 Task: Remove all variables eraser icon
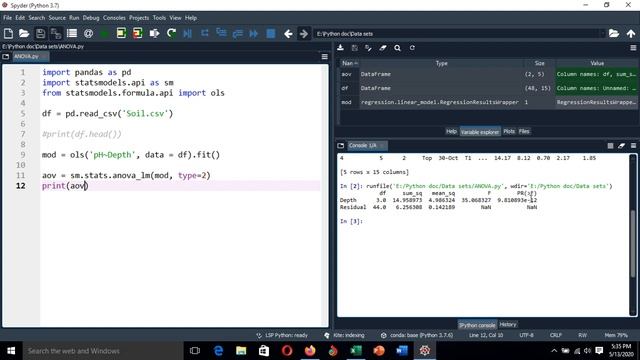[x=382, y=48]
